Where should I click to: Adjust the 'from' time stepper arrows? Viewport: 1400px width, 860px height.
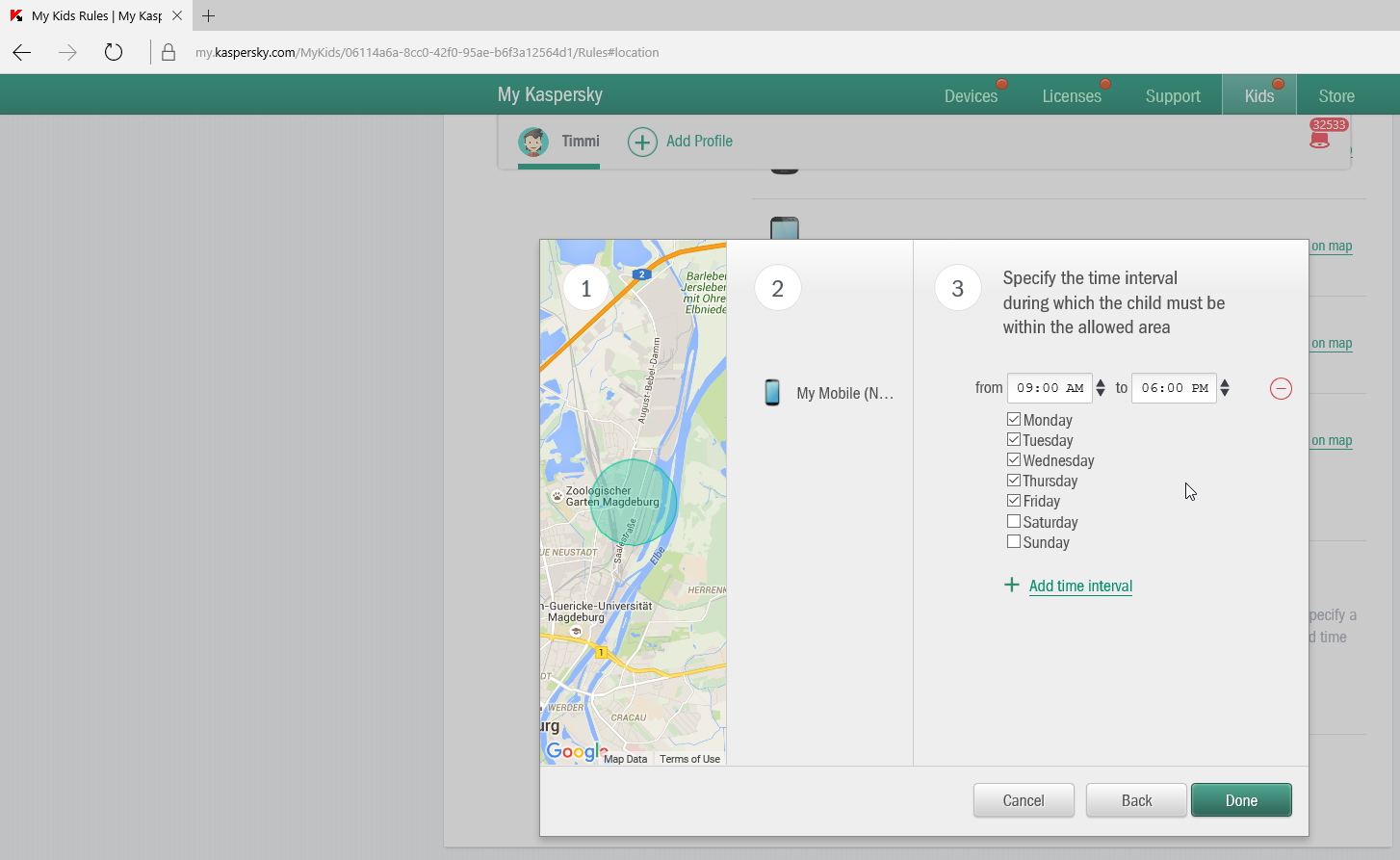1101,388
